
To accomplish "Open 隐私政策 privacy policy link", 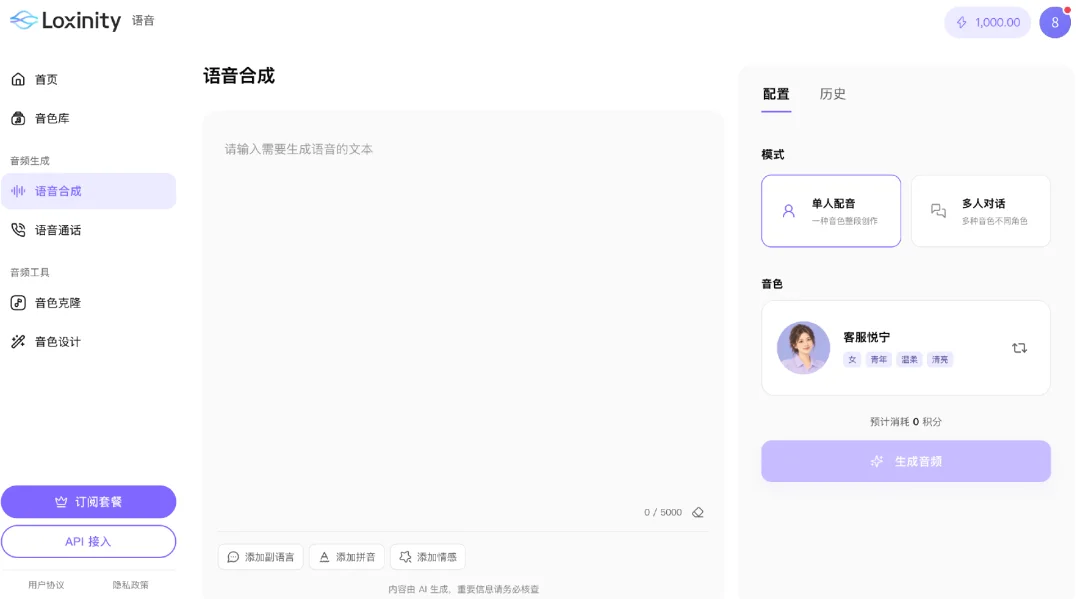I will (130, 585).
